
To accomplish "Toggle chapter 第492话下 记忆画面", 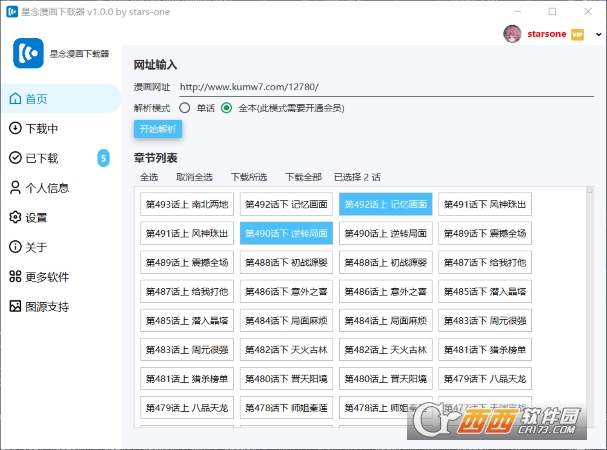I will pyautogui.click(x=286, y=204).
